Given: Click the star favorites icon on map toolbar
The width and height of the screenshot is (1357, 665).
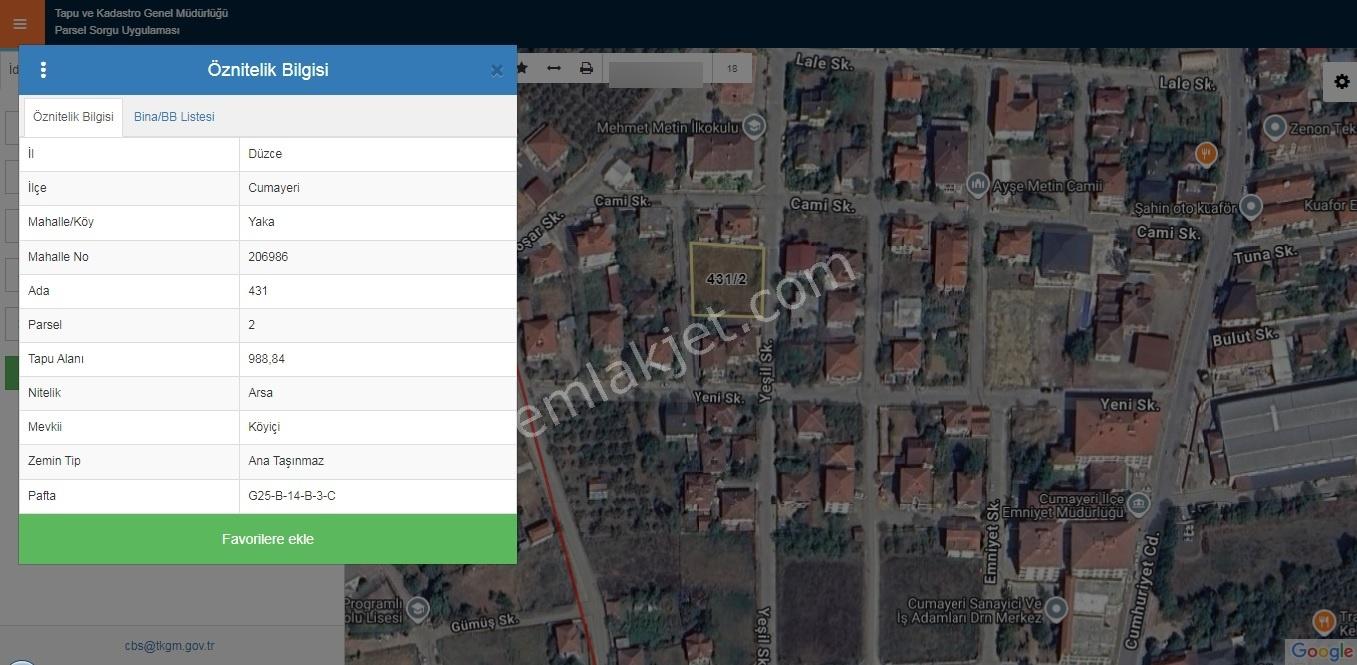Looking at the screenshot, I should click(521, 68).
